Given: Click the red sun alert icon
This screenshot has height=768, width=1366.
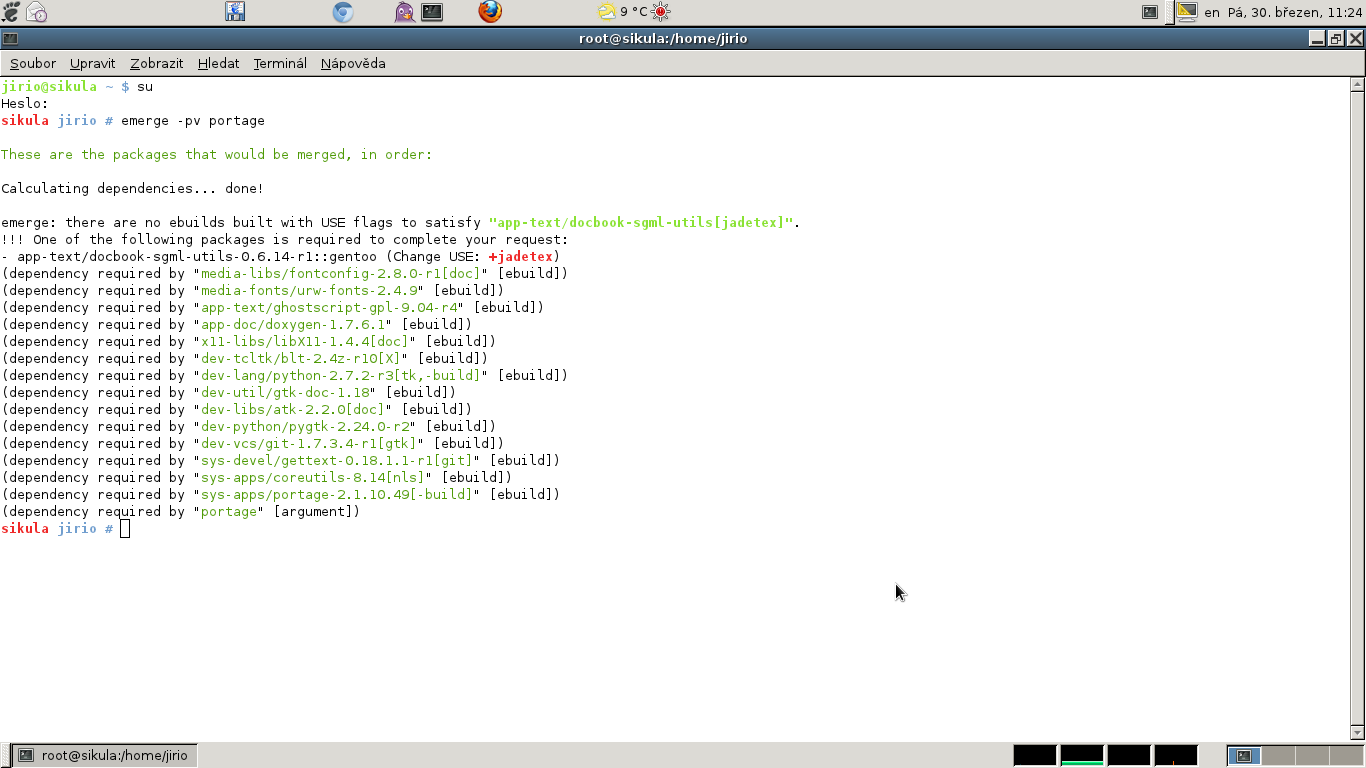Looking at the screenshot, I should click(660, 12).
